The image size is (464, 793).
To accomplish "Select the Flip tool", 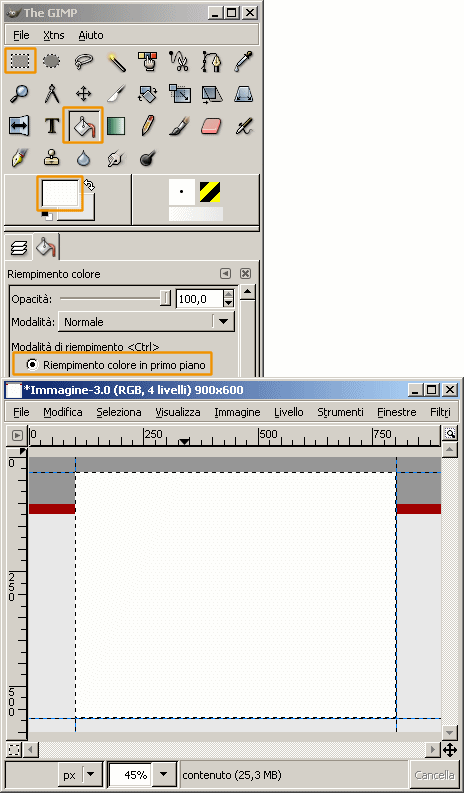I will [19, 125].
